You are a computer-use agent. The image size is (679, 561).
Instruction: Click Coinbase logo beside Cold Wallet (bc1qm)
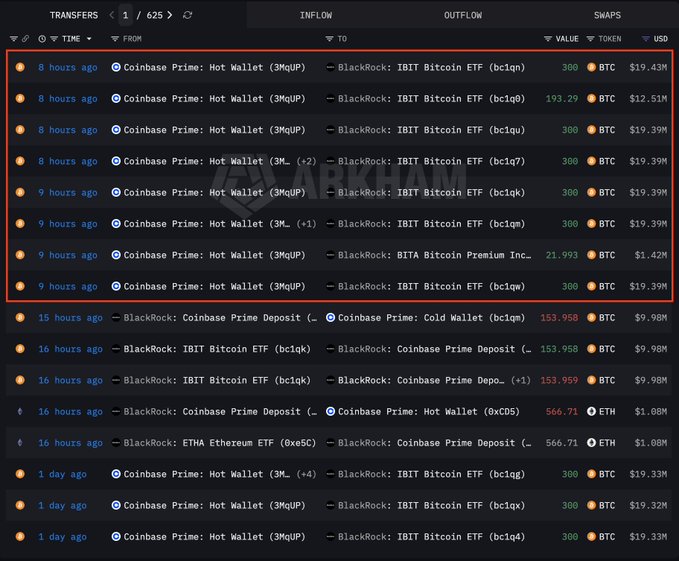click(x=330, y=317)
